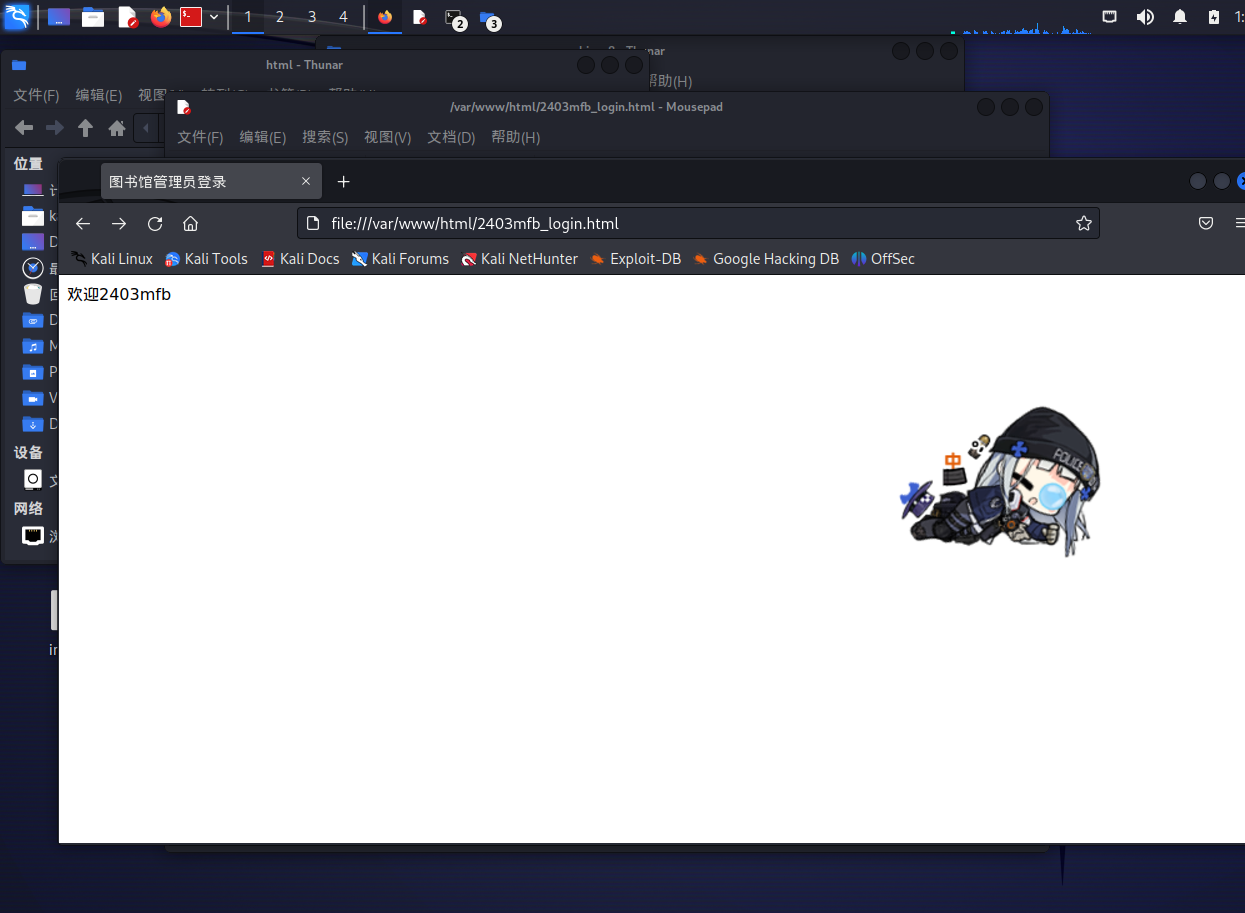
Task: Reload the current Firefox page
Action: coord(155,223)
